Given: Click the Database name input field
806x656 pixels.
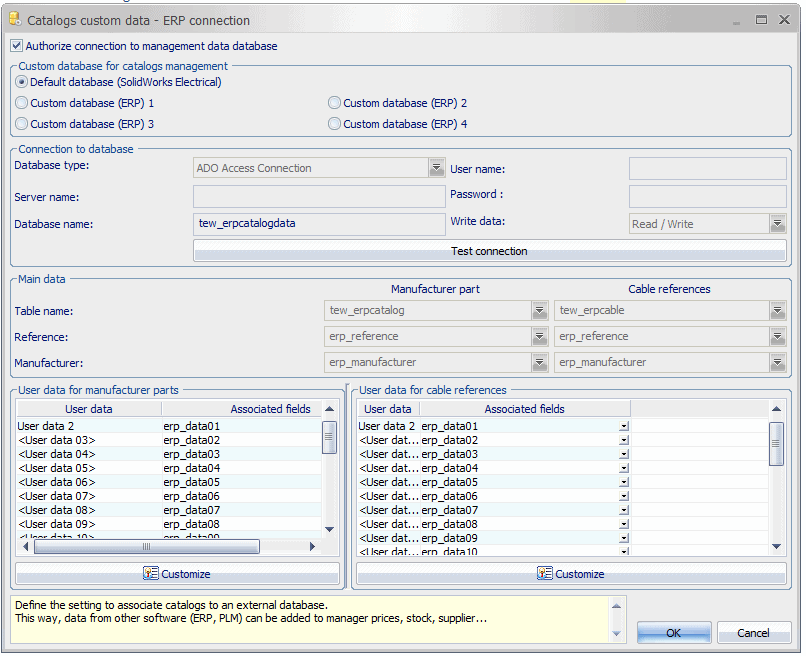Looking at the screenshot, I should coord(319,224).
